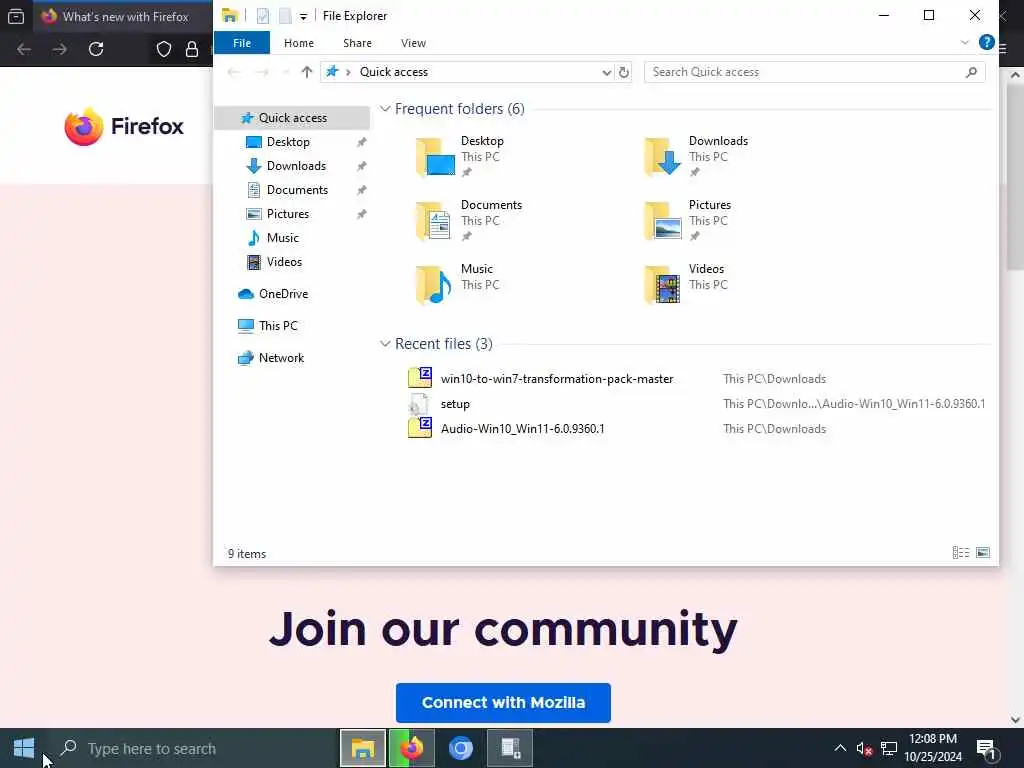The width and height of the screenshot is (1024, 768).
Task: Collapse the Frequent folders group
Action: tap(385, 109)
